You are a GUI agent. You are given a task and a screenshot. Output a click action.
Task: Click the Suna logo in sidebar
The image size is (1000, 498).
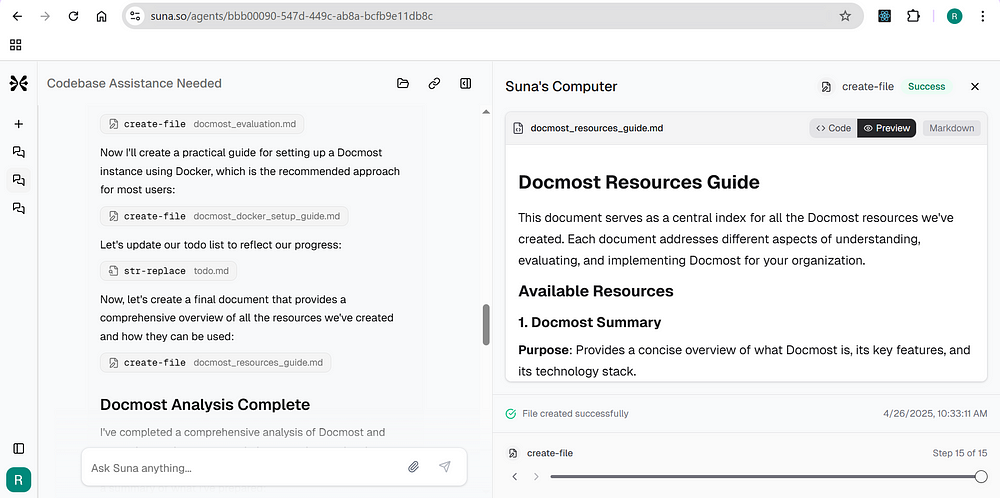(18, 84)
